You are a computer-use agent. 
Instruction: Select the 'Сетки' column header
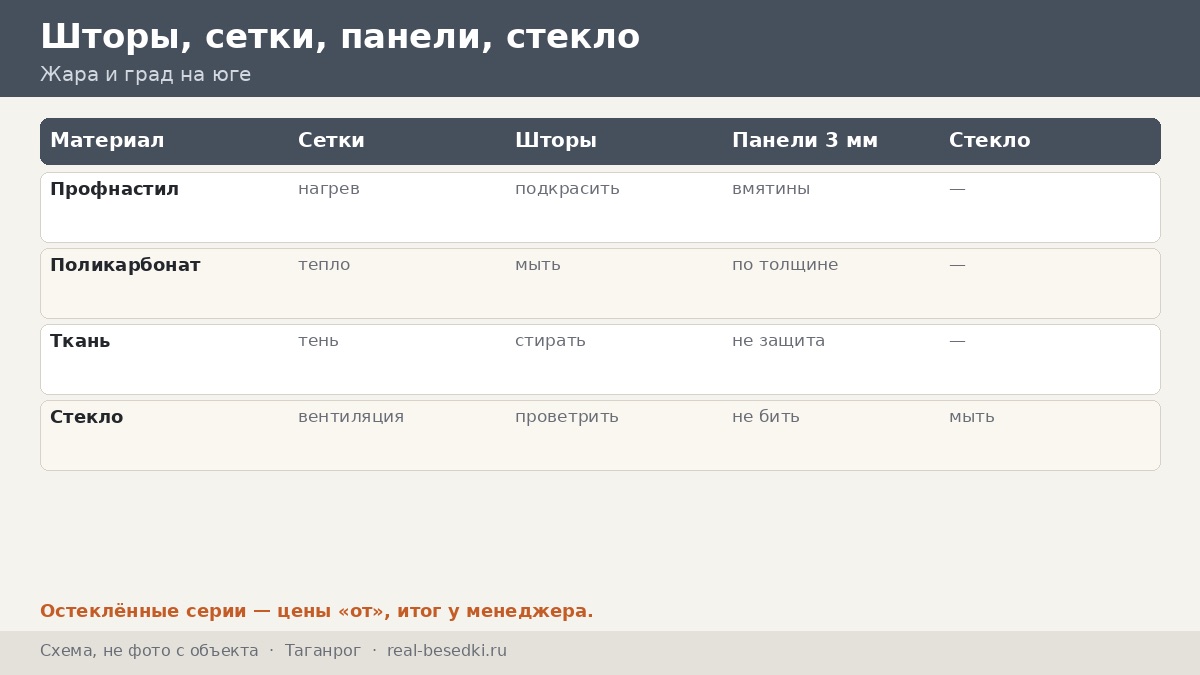tap(331, 141)
